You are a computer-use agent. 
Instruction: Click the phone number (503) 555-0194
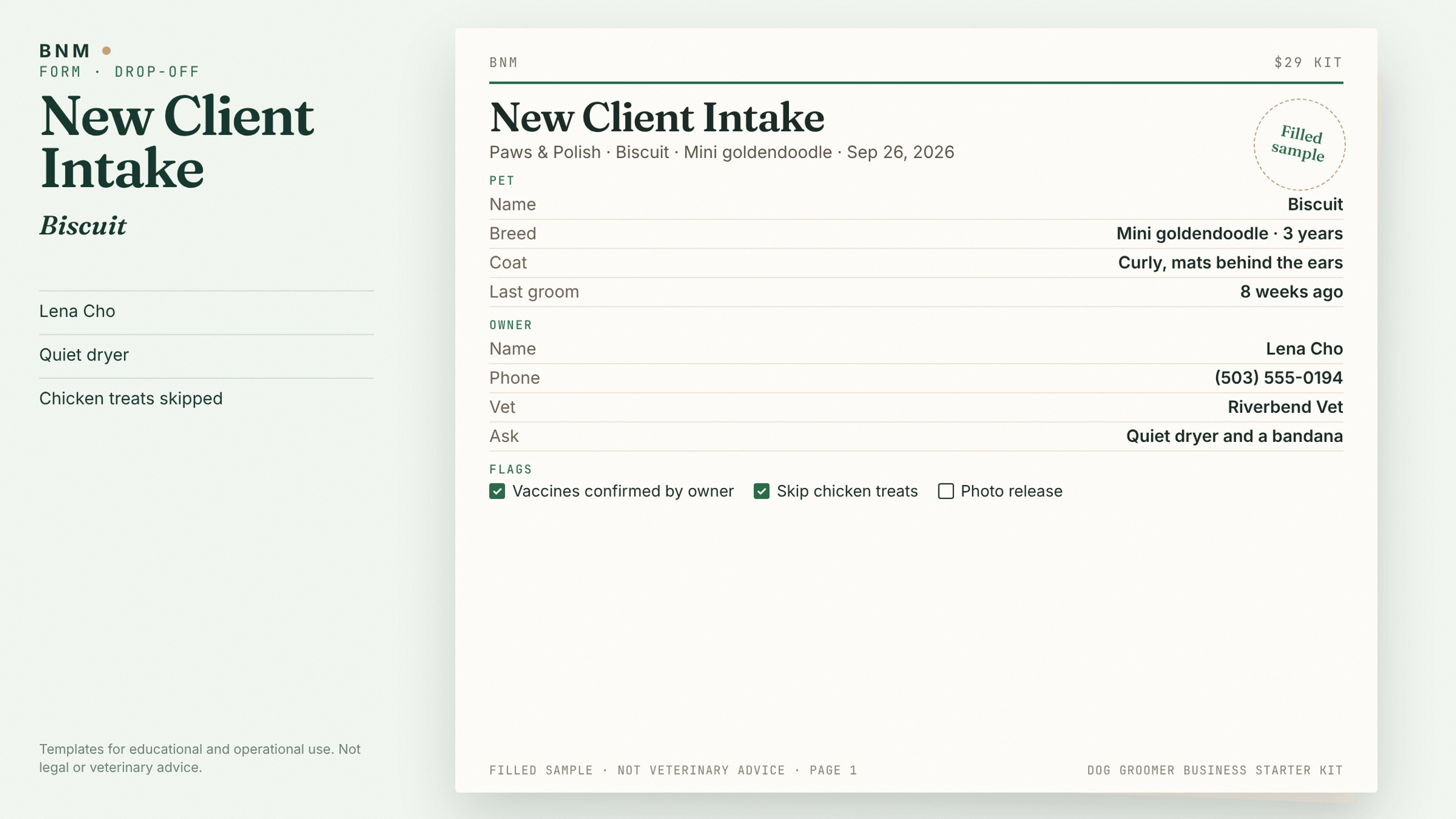1279,378
